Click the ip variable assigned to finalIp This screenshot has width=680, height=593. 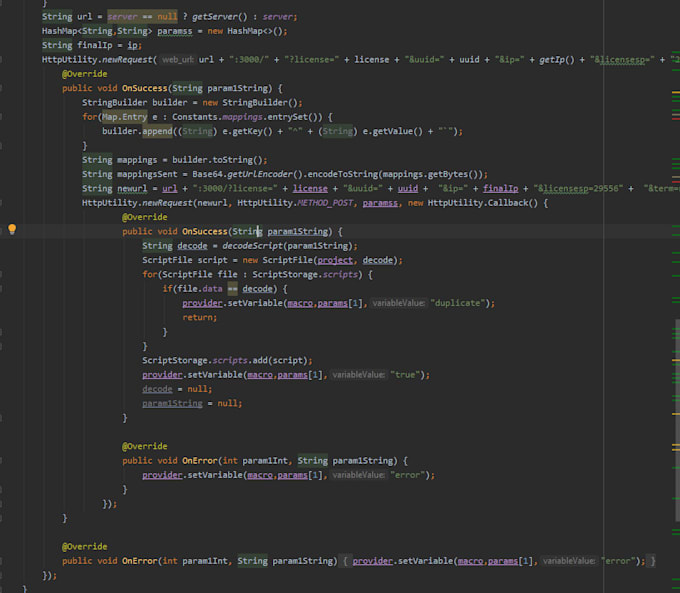coord(132,45)
